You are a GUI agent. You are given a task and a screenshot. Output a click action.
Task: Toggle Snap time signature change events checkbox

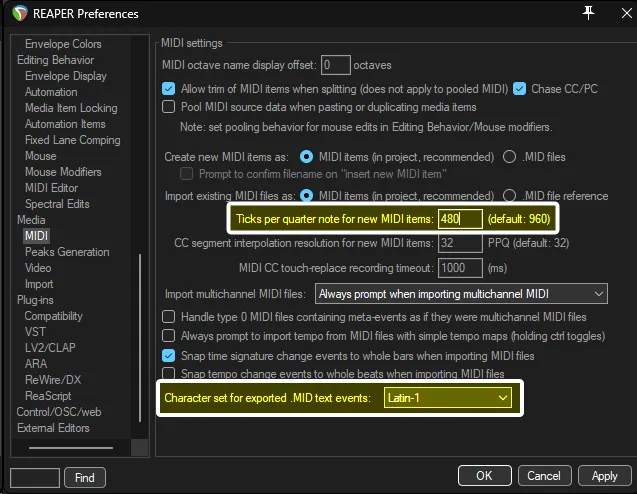click(169, 355)
